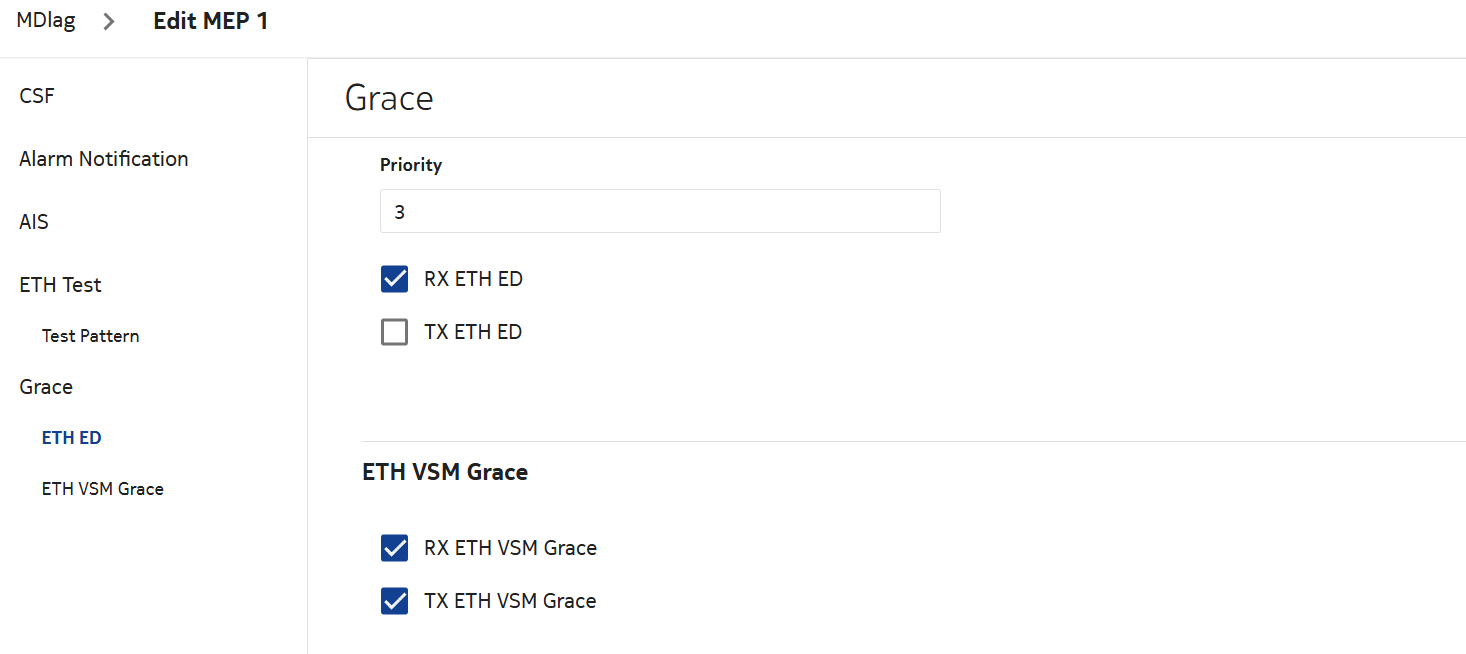The height and width of the screenshot is (654, 1466).
Task: Click the breadcrumb chevron after MDlag
Action: point(109,22)
